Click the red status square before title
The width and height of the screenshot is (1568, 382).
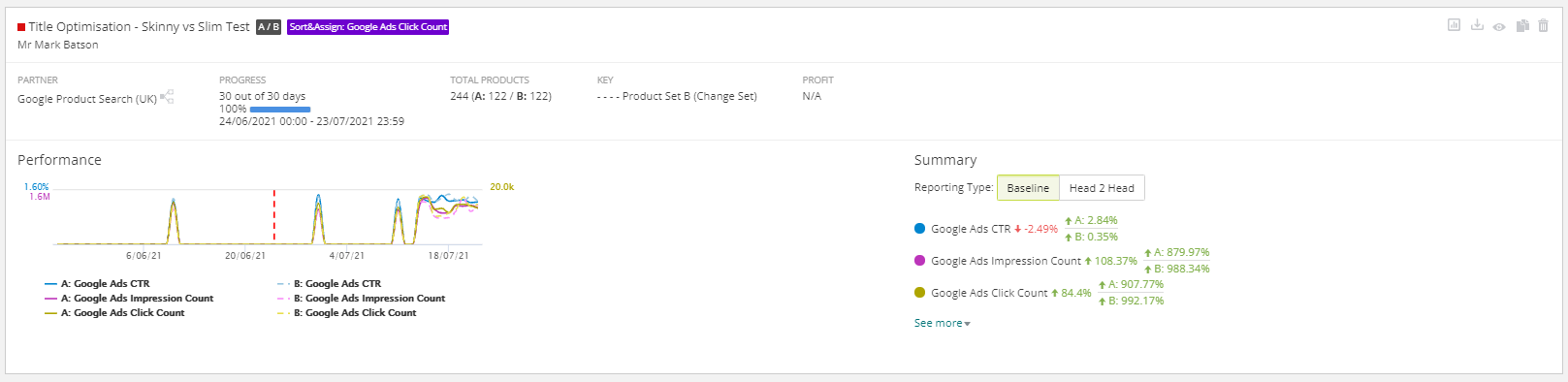coord(21,27)
